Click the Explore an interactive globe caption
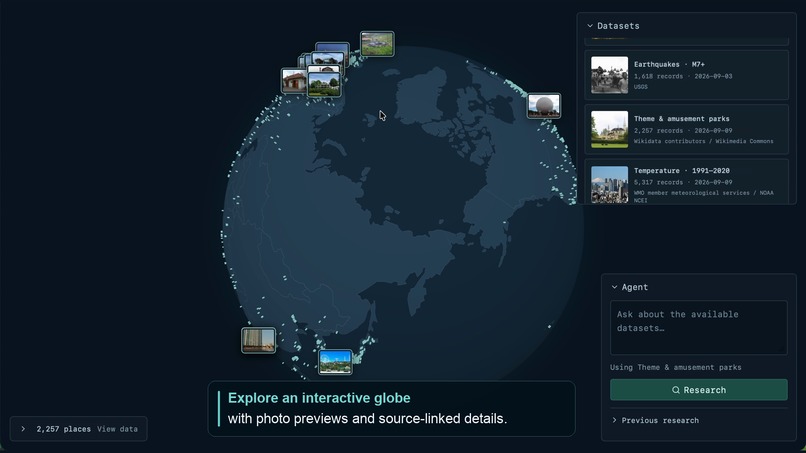806x453 pixels. coord(319,398)
